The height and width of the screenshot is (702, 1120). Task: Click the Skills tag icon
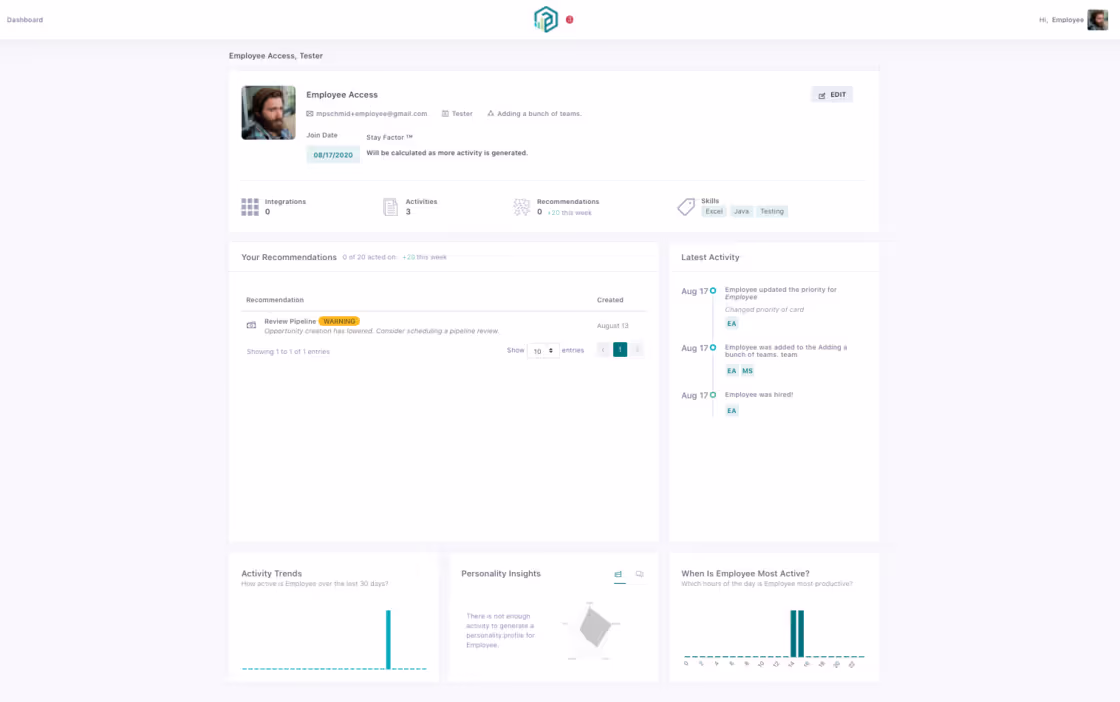coord(686,207)
